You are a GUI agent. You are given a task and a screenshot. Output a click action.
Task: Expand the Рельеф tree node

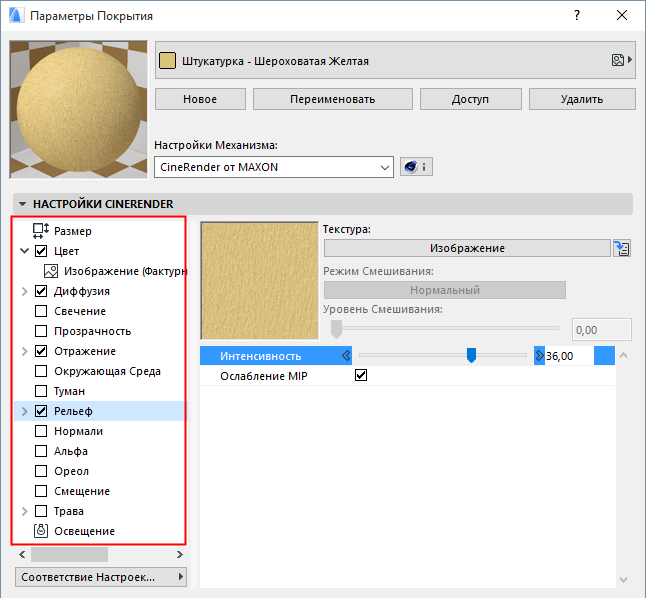point(24,411)
